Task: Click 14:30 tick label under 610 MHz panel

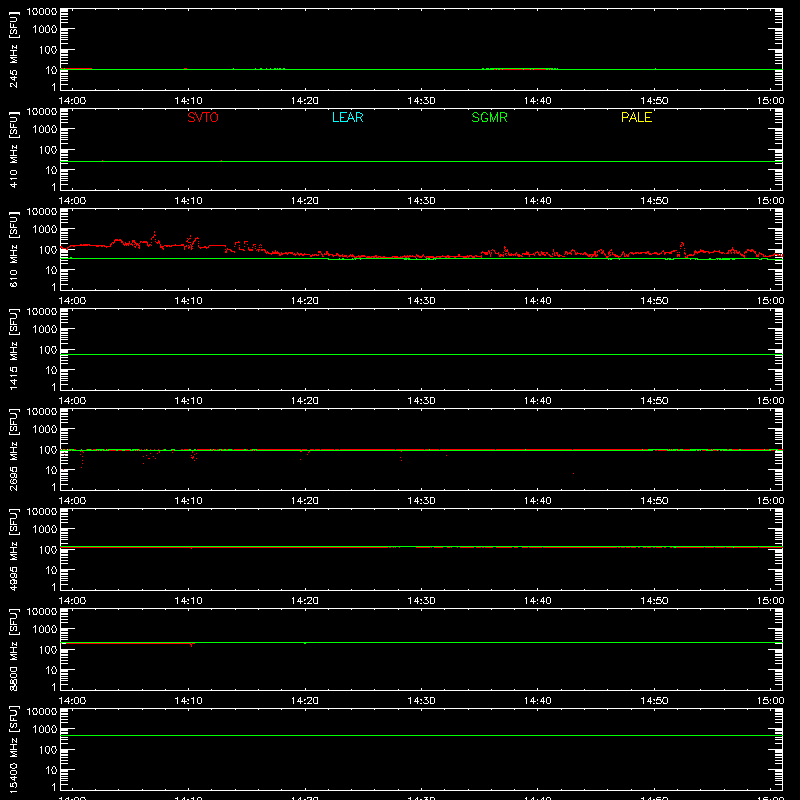Action: [x=421, y=301]
